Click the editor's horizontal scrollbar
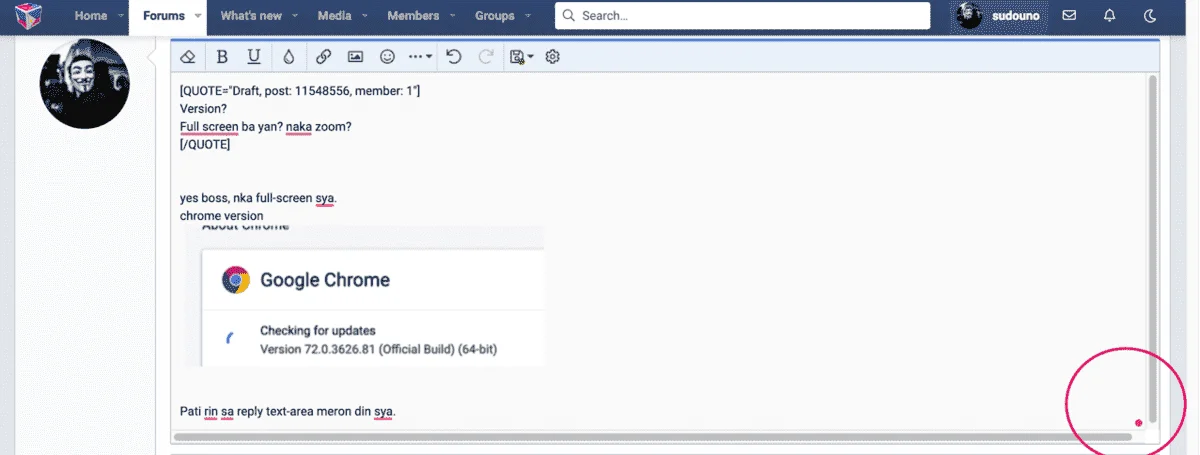Image resolution: width=1200 pixels, height=455 pixels. (x=653, y=437)
